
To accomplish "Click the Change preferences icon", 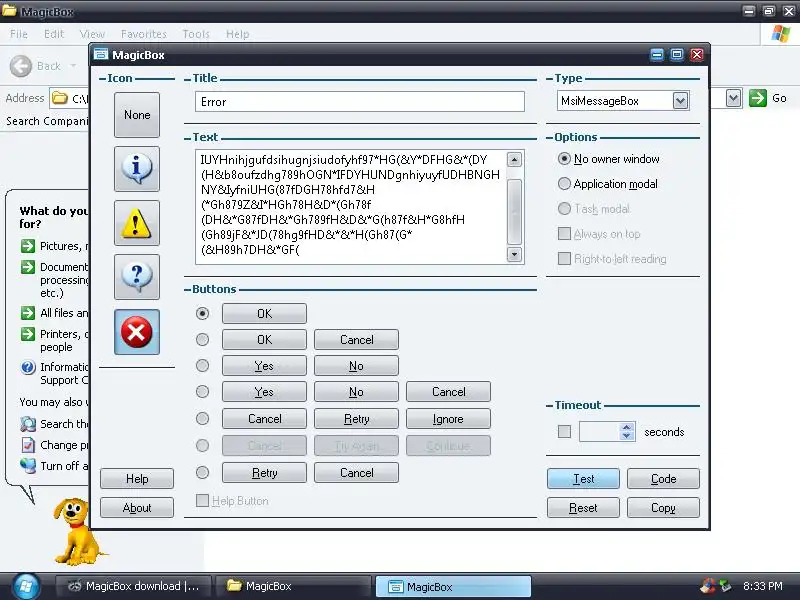I will pos(28,445).
